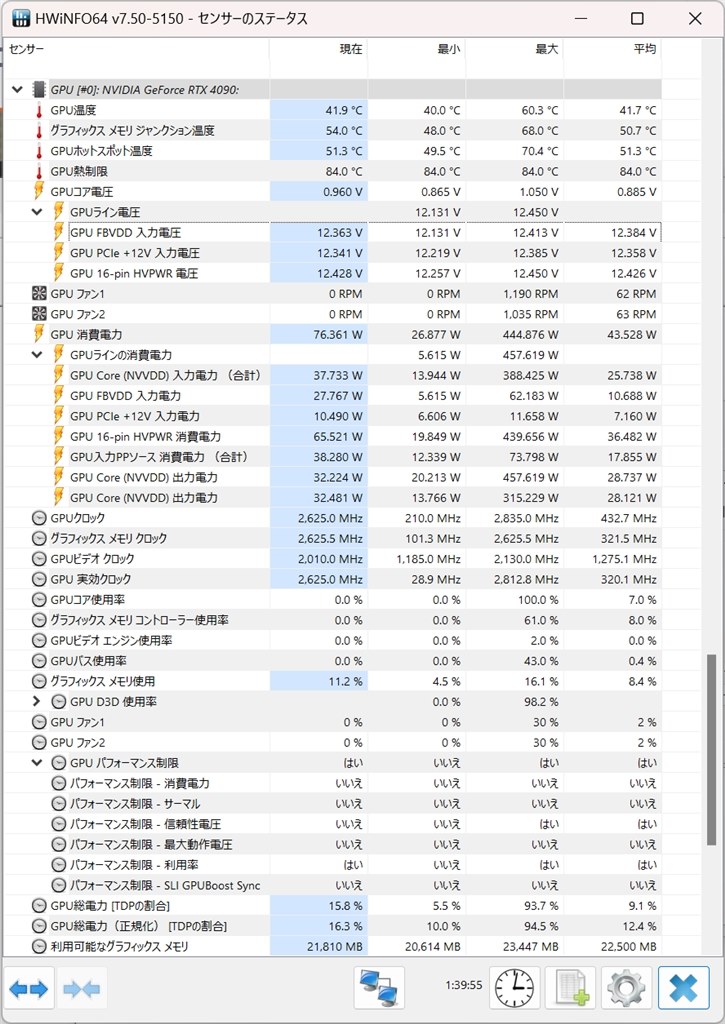Viewport: 725px width, 1024px height.
Task: Click the 2,625.0 MHz current GPUクロック value
Action: 330,518
